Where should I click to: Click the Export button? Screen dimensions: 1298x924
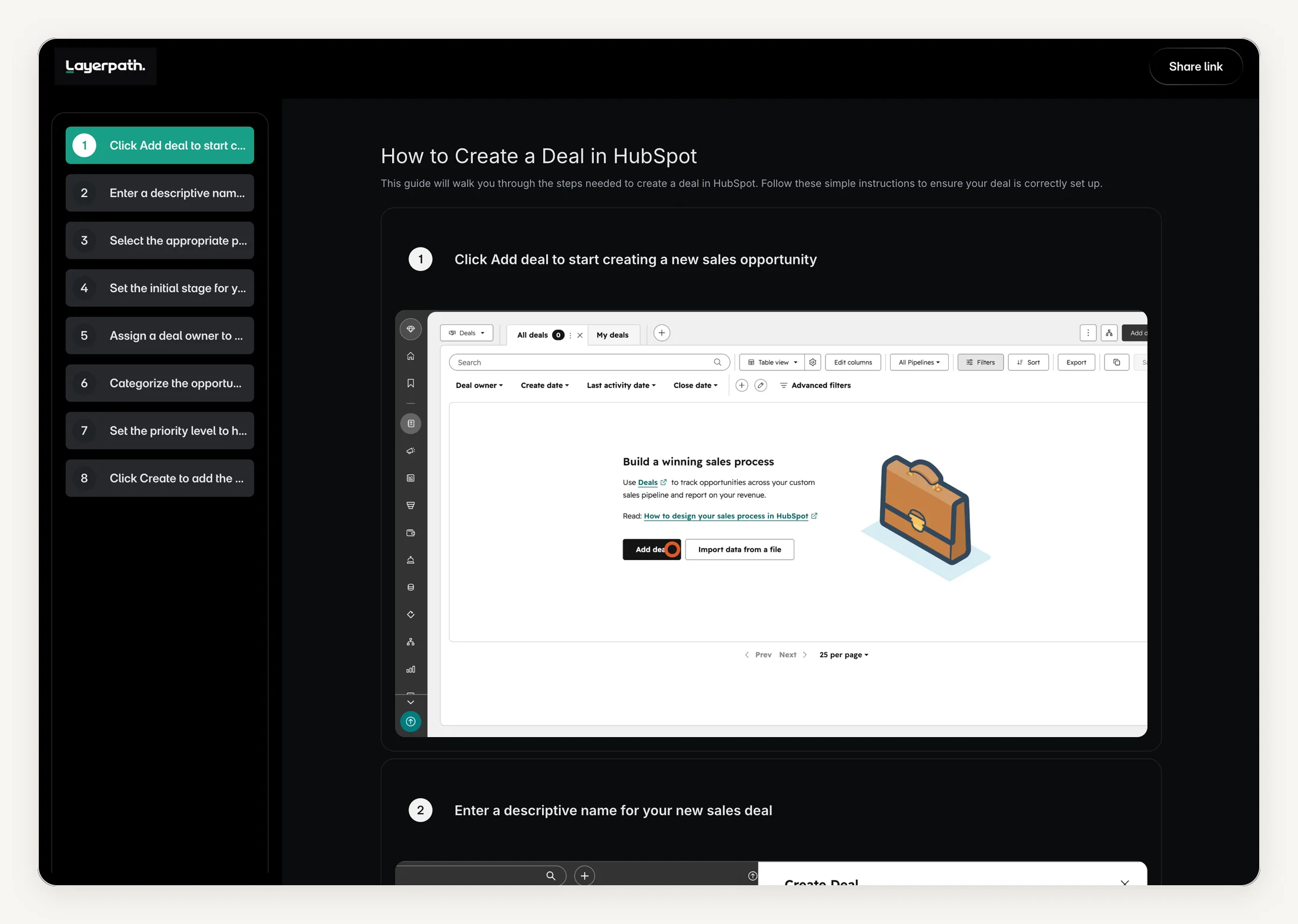click(1076, 362)
